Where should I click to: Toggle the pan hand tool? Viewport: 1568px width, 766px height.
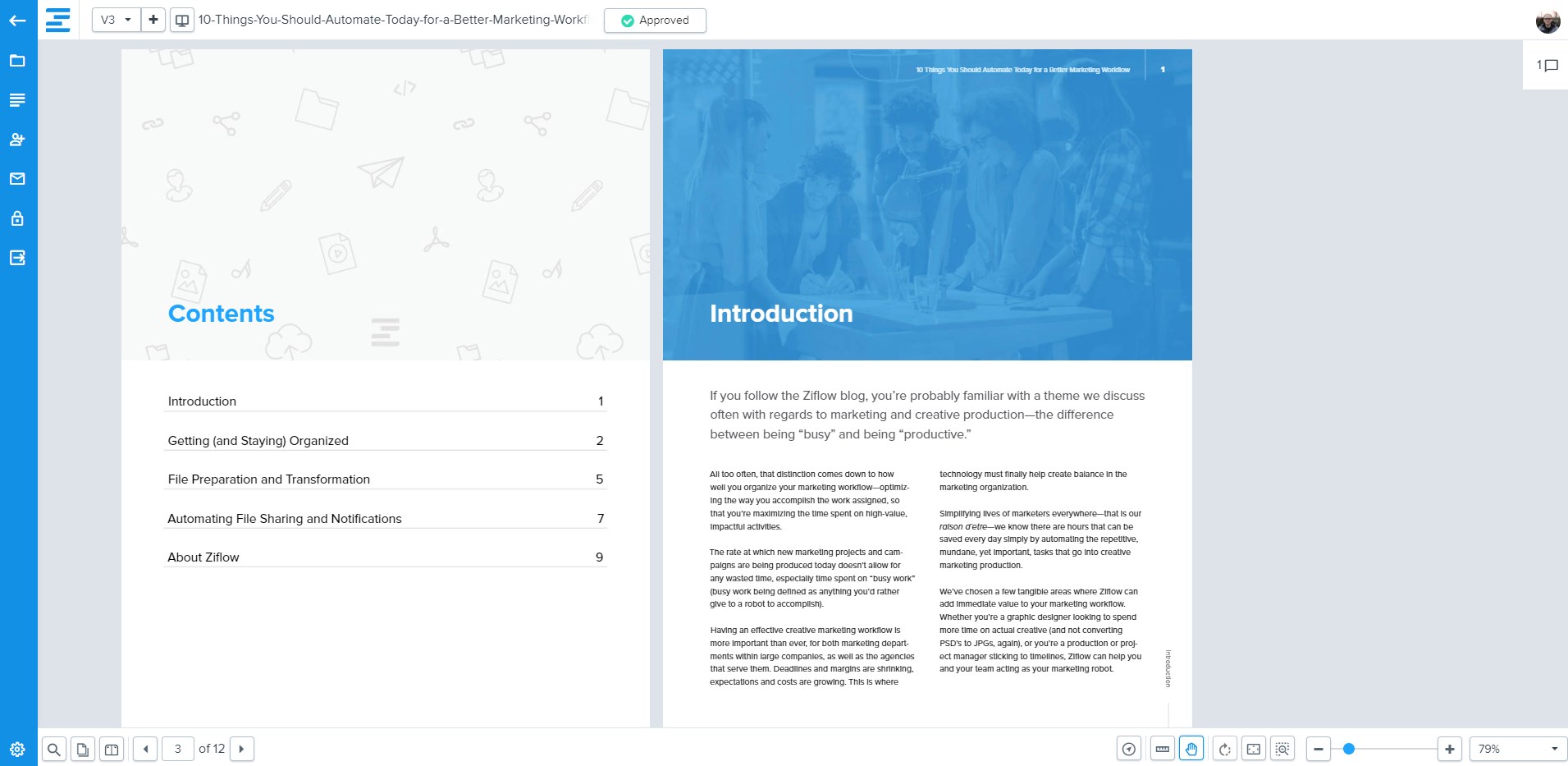[x=1191, y=749]
